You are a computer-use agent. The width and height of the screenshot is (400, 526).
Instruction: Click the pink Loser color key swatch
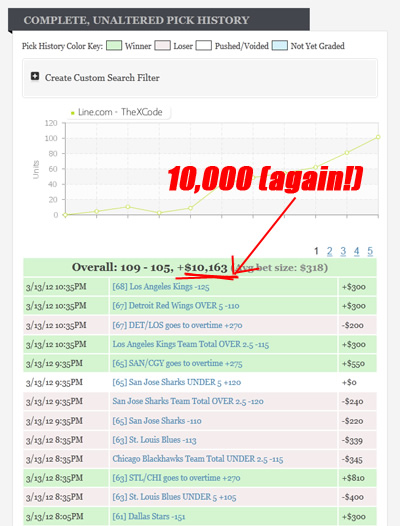[162, 46]
